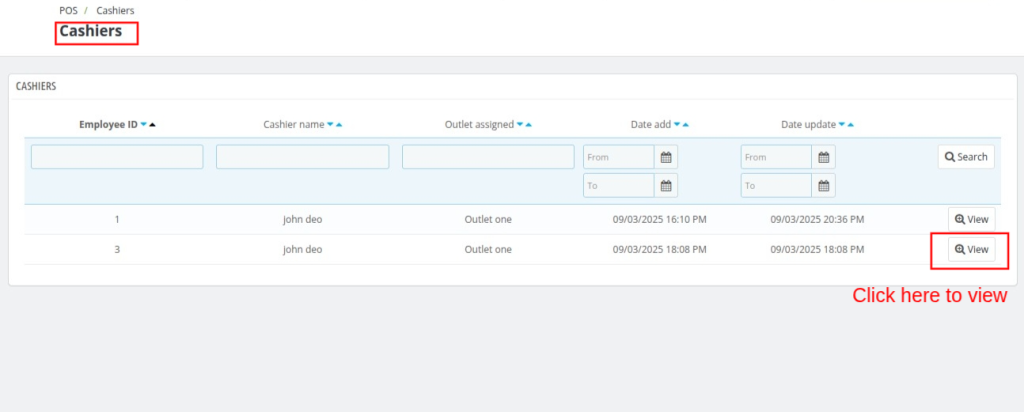Viewport: 1024px width, 412px height.
Task: Click Date add To input
Action: coord(619,185)
